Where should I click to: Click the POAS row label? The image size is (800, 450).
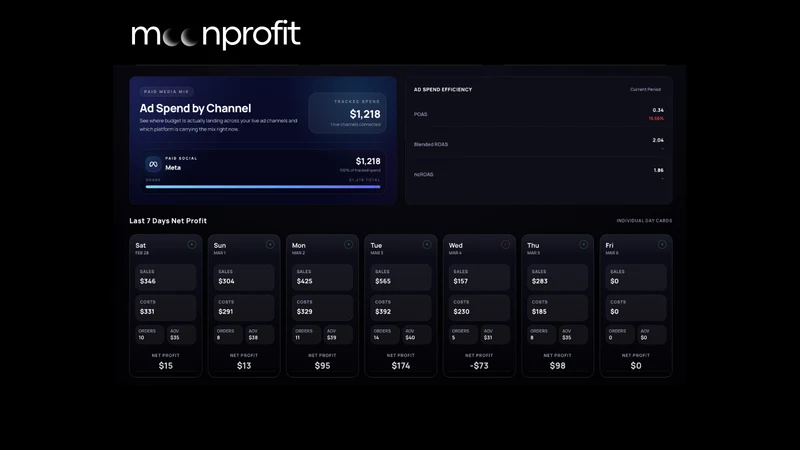(420, 114)
